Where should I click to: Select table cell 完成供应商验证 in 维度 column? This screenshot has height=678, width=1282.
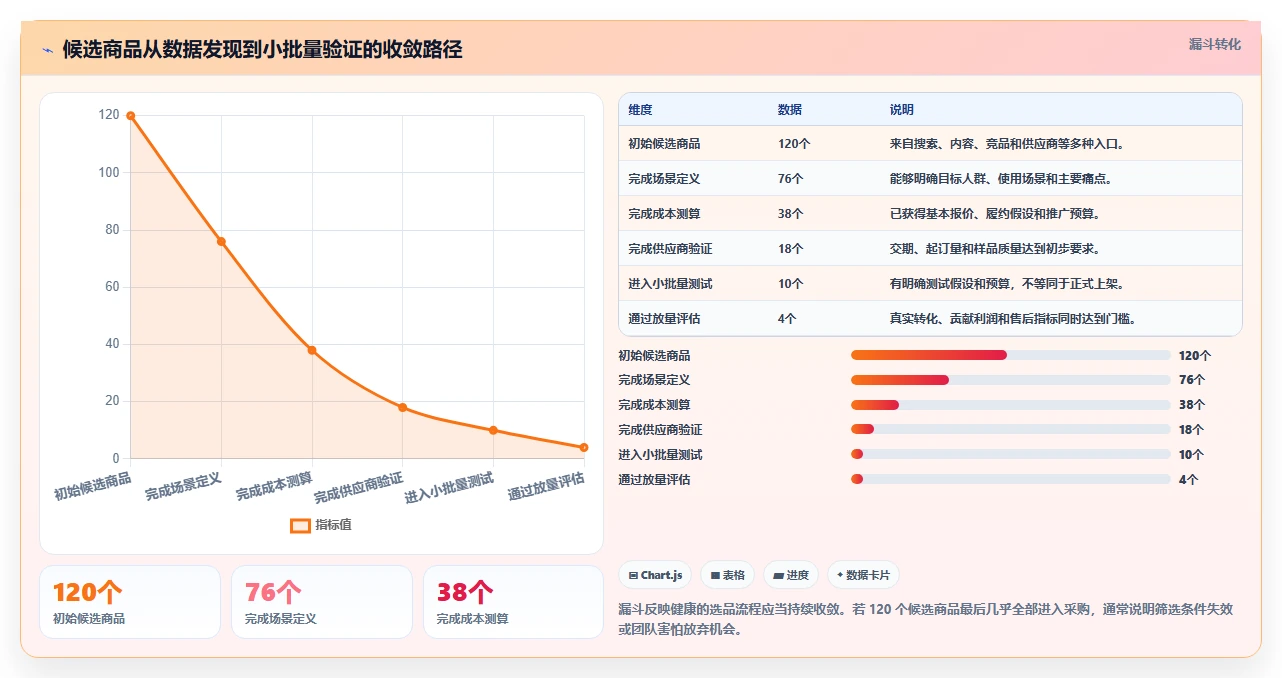[x=670, y=249]
